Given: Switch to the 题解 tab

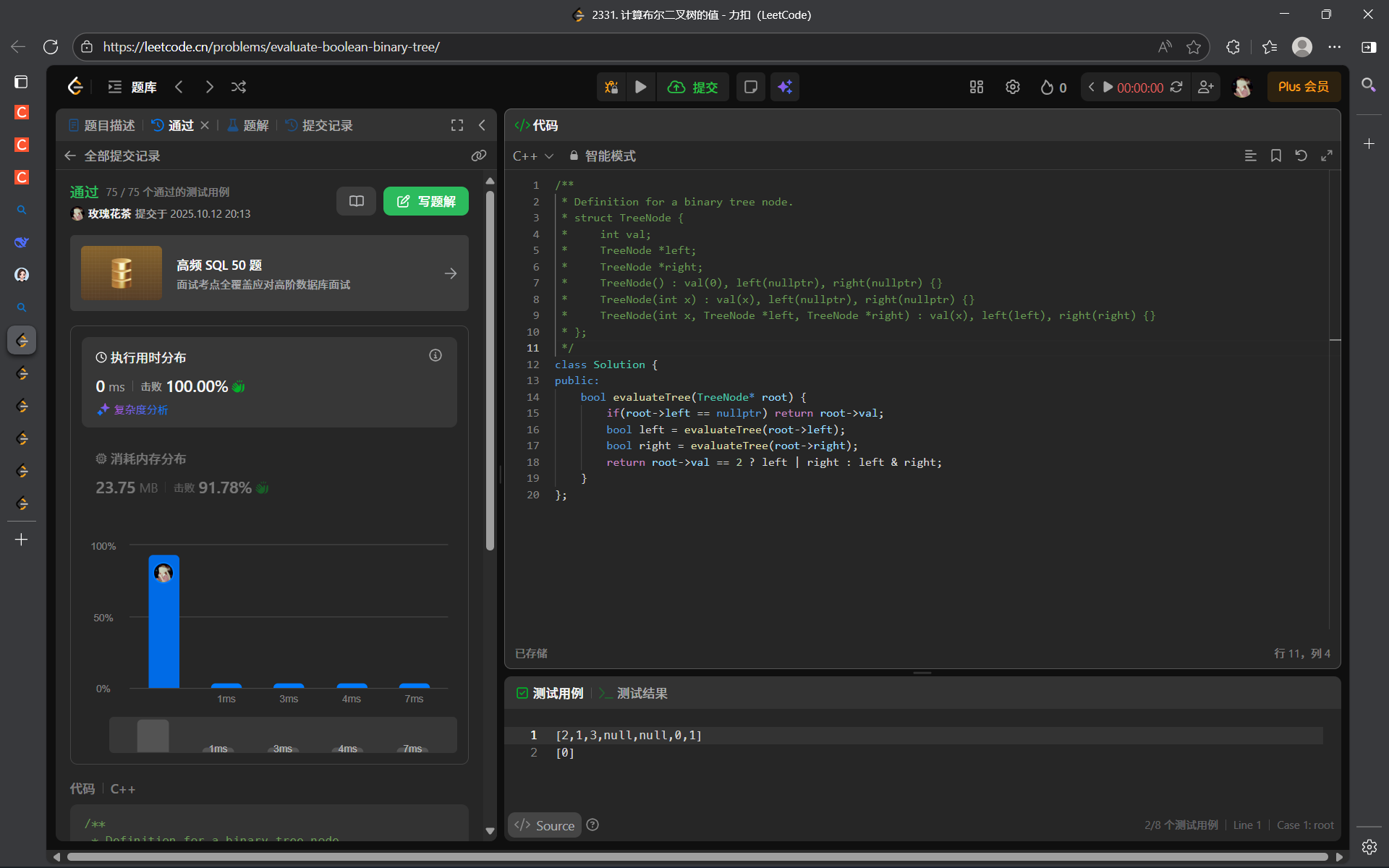Looking at the screenshot, I should pyautogui.click(x=248, y=125).
